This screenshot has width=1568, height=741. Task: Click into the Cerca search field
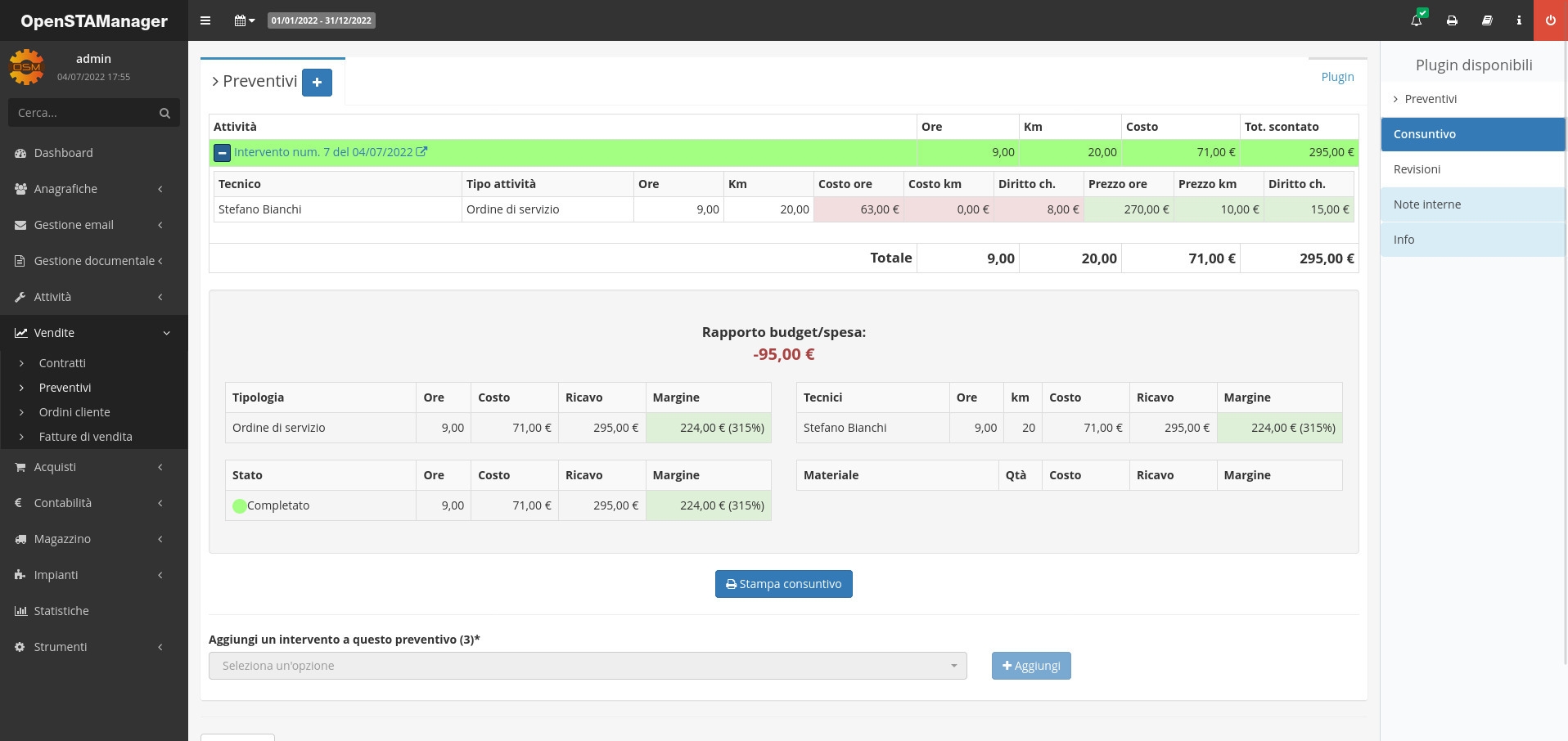point(82,113)
